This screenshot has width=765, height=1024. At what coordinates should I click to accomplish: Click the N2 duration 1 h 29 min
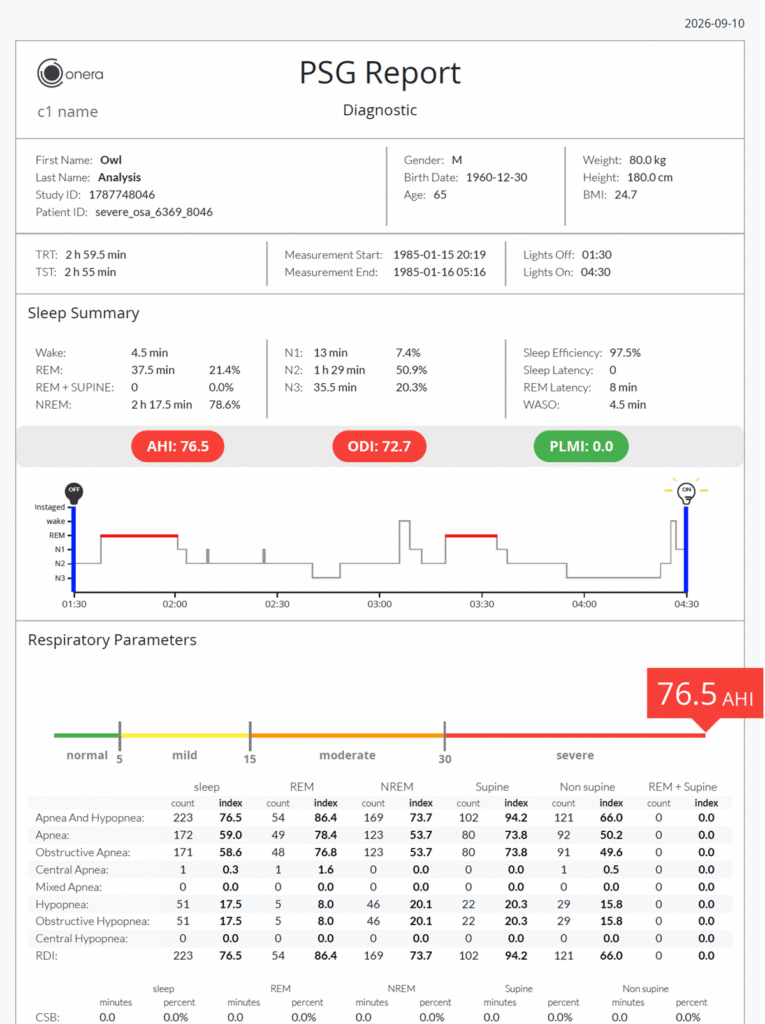pos(339,370)
